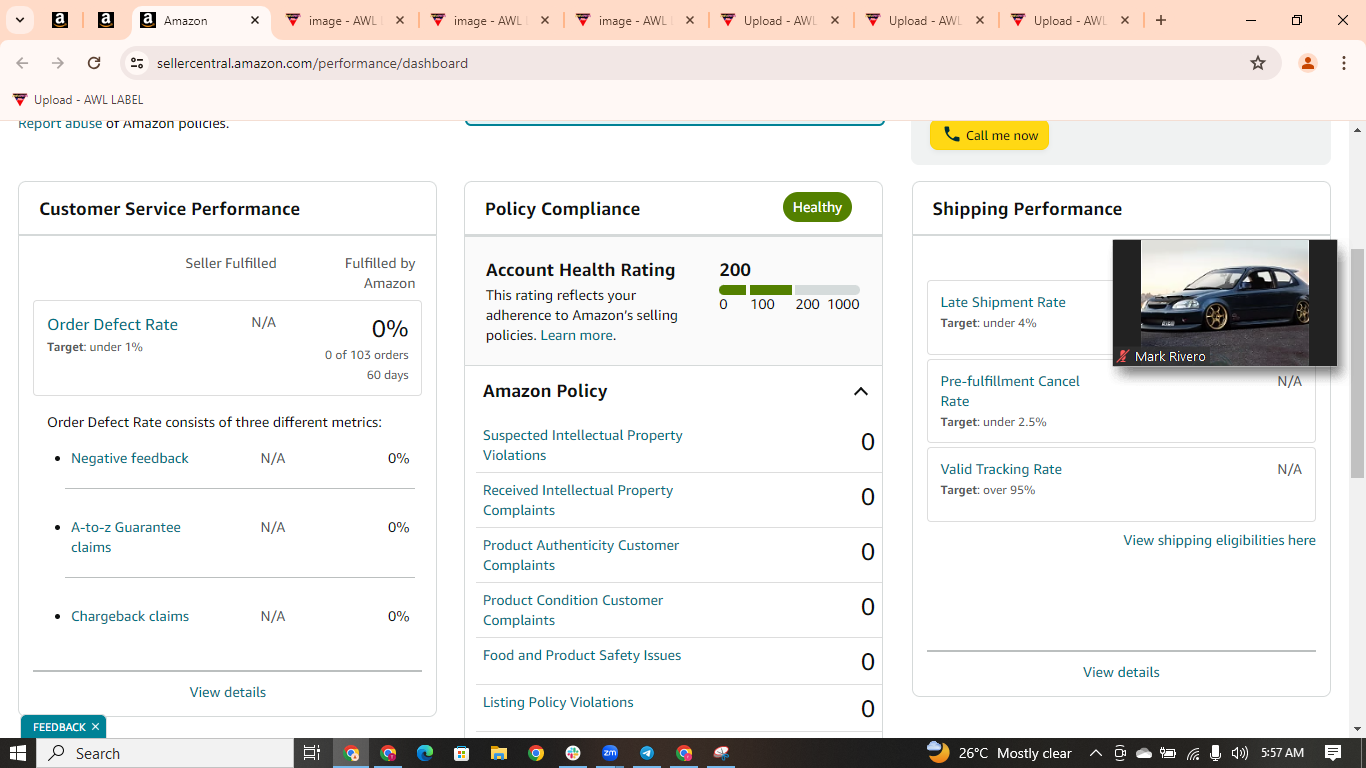Open the volume control in tray
Screen dimensions: 1366x768
tap(1240, 753)
